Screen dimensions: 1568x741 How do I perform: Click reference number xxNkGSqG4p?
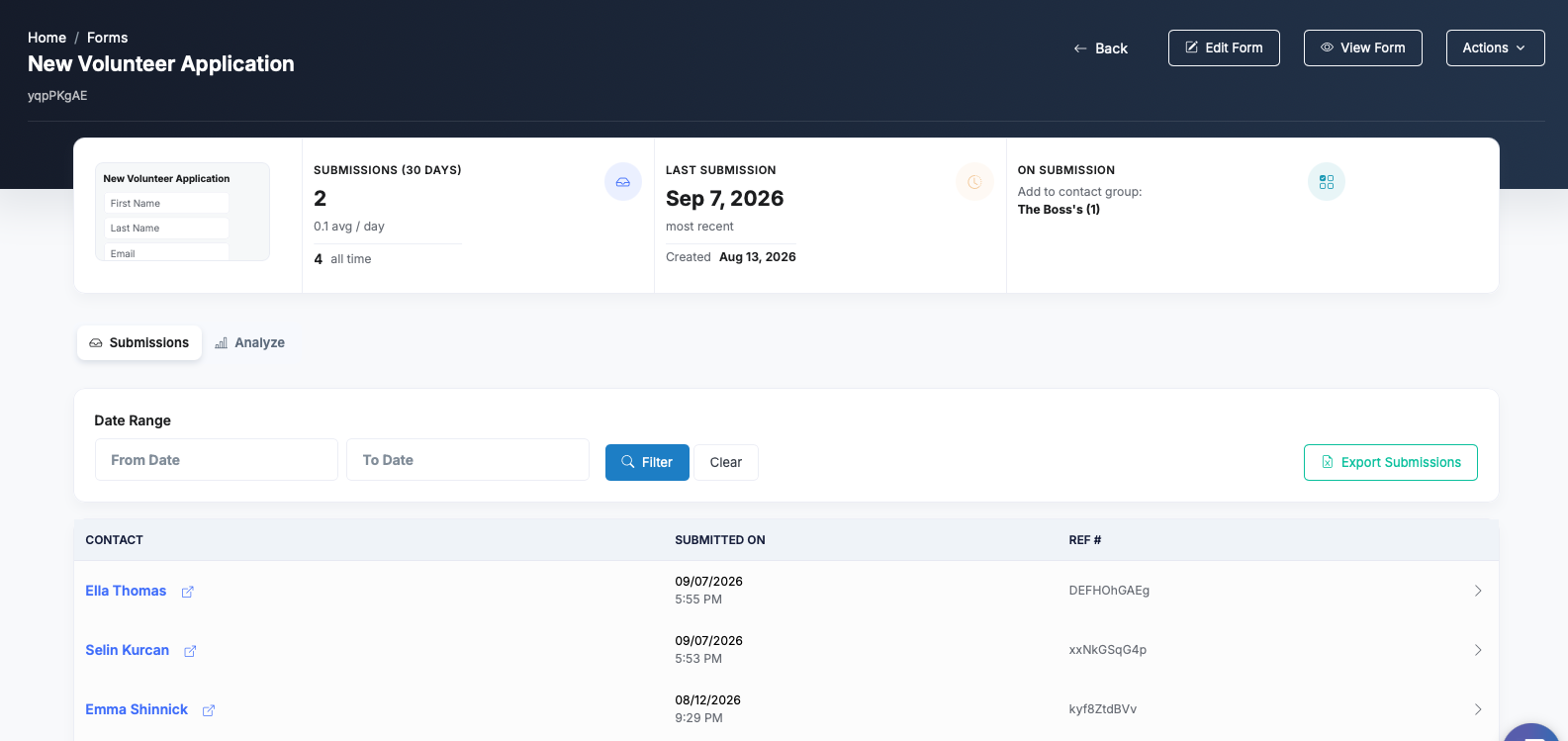coord(1108,650)
